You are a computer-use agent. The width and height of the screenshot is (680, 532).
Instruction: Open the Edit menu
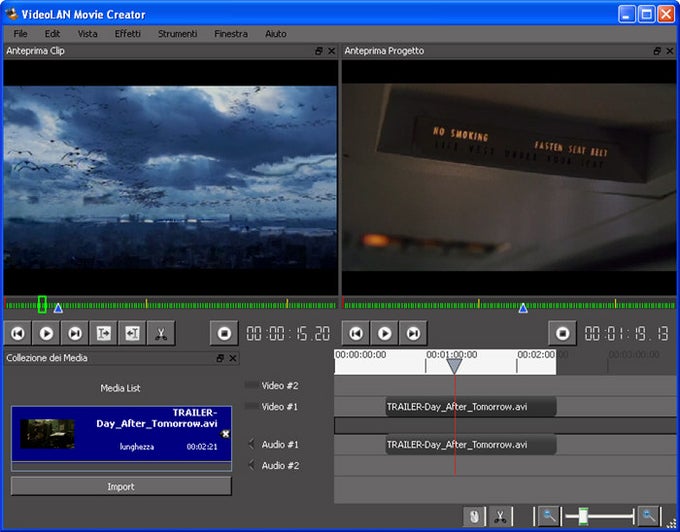tap(52, 33)
